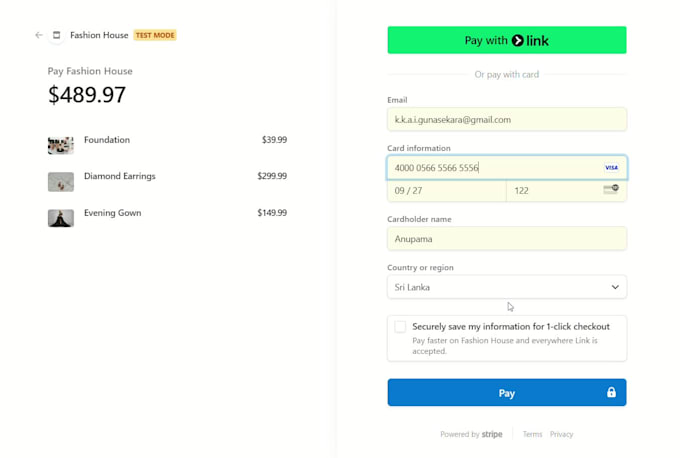Viewport: 680px width, 458px height.
Task: Expand country list using chevron arrow
Action: (615, 287)
